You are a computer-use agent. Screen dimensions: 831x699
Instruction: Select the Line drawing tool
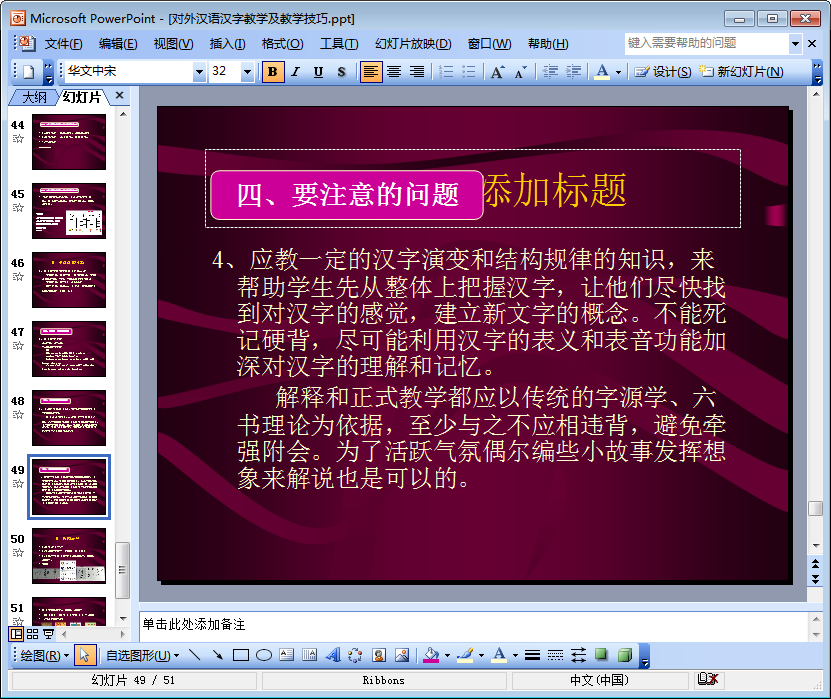(195, 656)
